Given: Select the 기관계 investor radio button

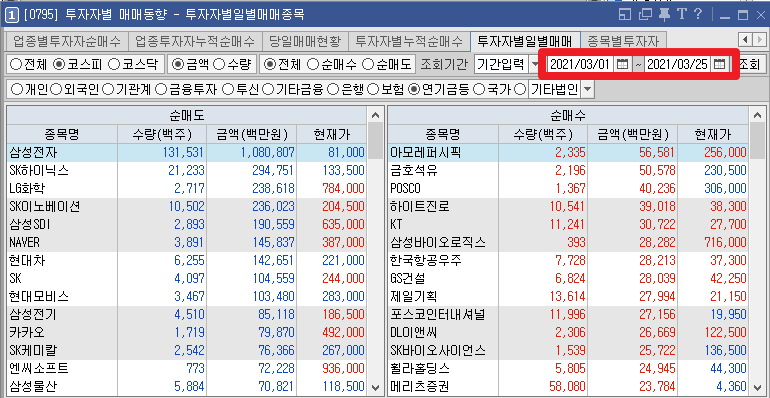Looking at the screenshot, I should pos(108,89).
